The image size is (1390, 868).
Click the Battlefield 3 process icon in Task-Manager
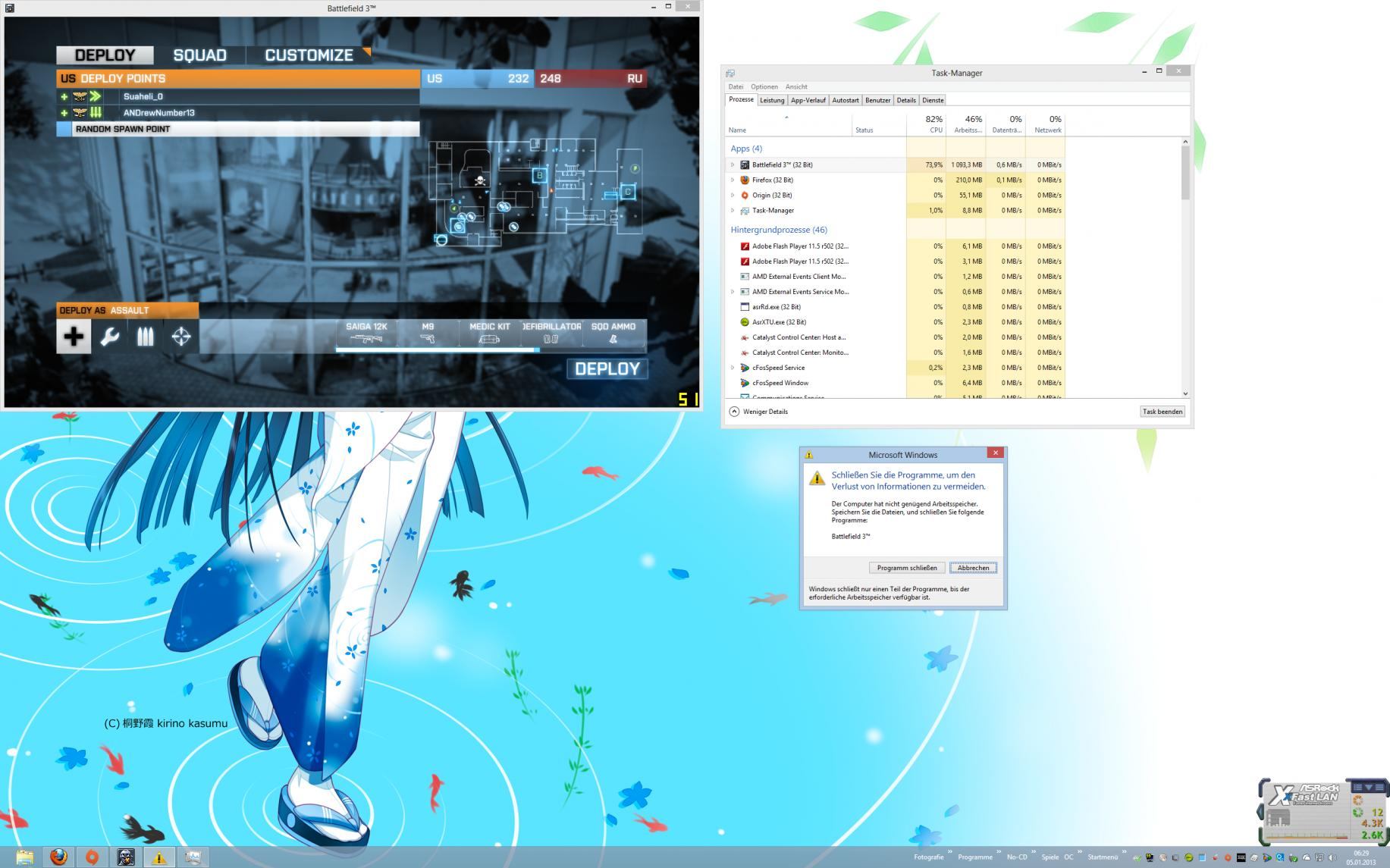(745, 165)
